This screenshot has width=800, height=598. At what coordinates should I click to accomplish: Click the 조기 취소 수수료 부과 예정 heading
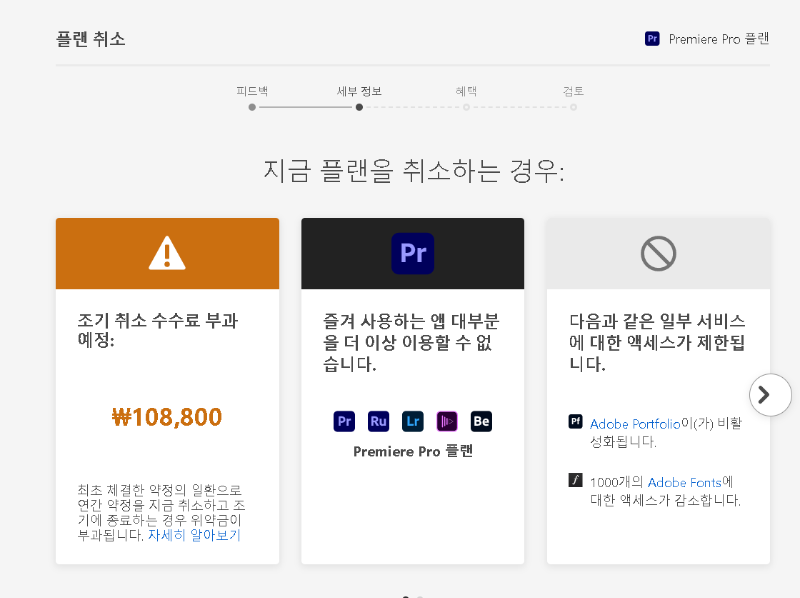point(158,330)
